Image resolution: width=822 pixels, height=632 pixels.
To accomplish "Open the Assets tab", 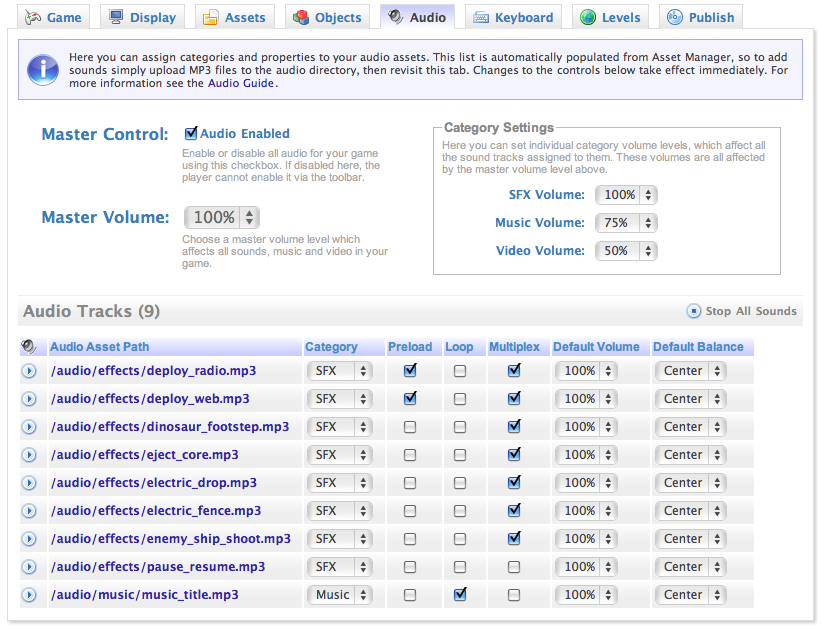I will click(x=235, y=17).
